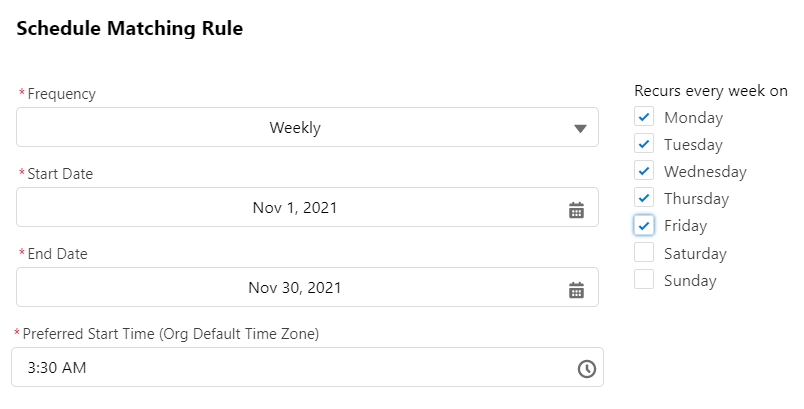Screen dimensions: 804x409
Task: Click the End Date field showing Nov 30, 2021
Action: point(295,288)
